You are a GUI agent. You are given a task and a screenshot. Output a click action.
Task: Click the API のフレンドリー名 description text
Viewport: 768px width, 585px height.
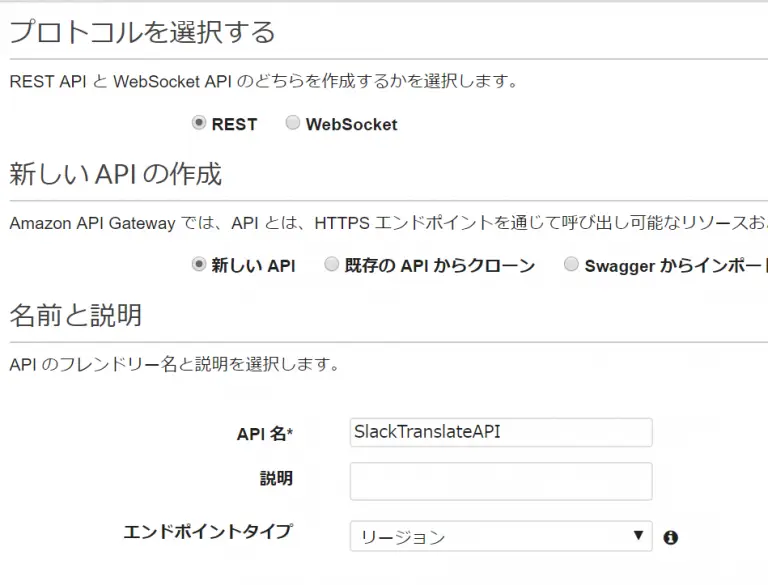point(174,365)
